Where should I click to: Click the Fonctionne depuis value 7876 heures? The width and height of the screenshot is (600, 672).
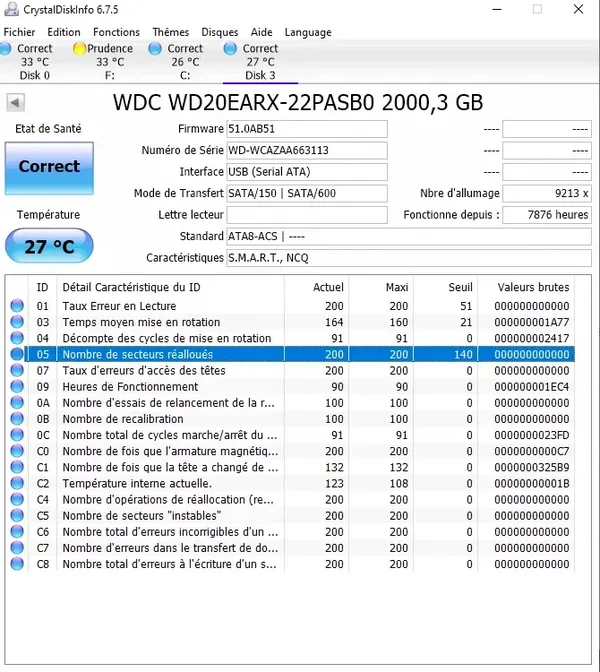(x=547, y=215)
